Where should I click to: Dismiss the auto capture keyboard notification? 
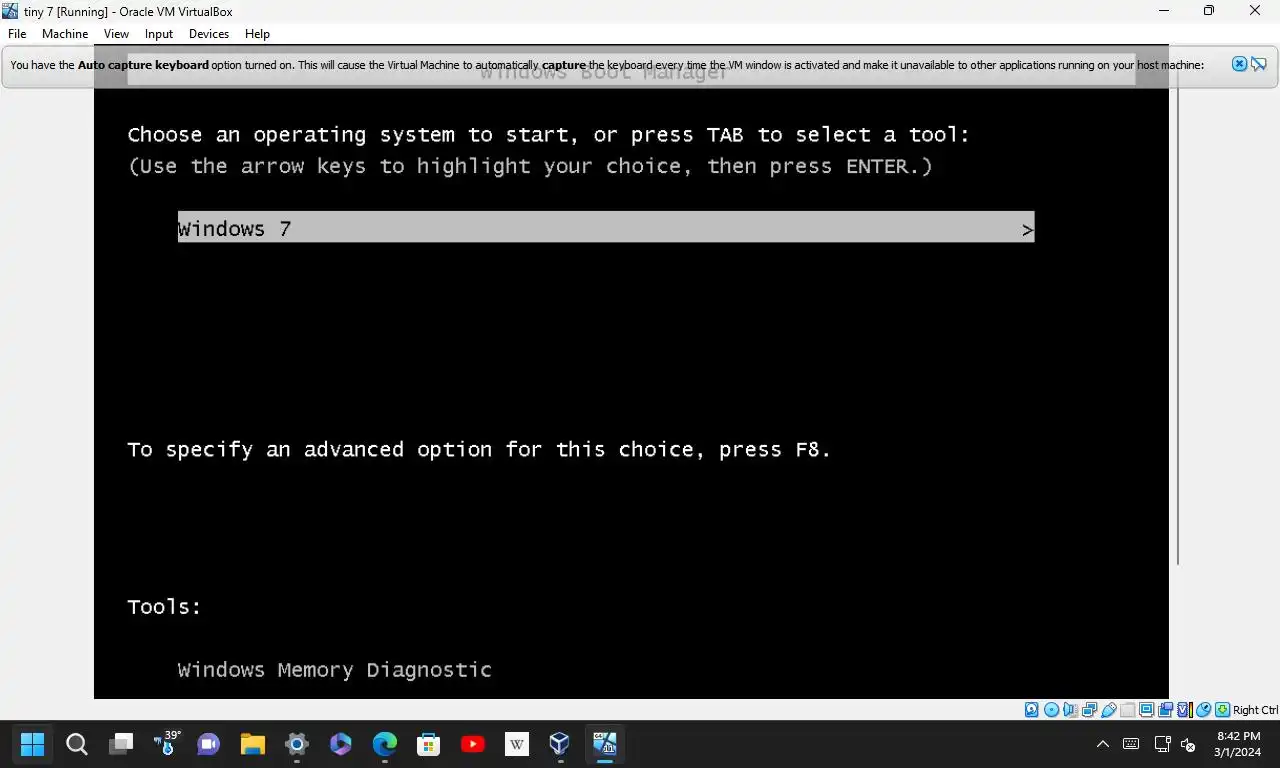(x=1239, y=64)
